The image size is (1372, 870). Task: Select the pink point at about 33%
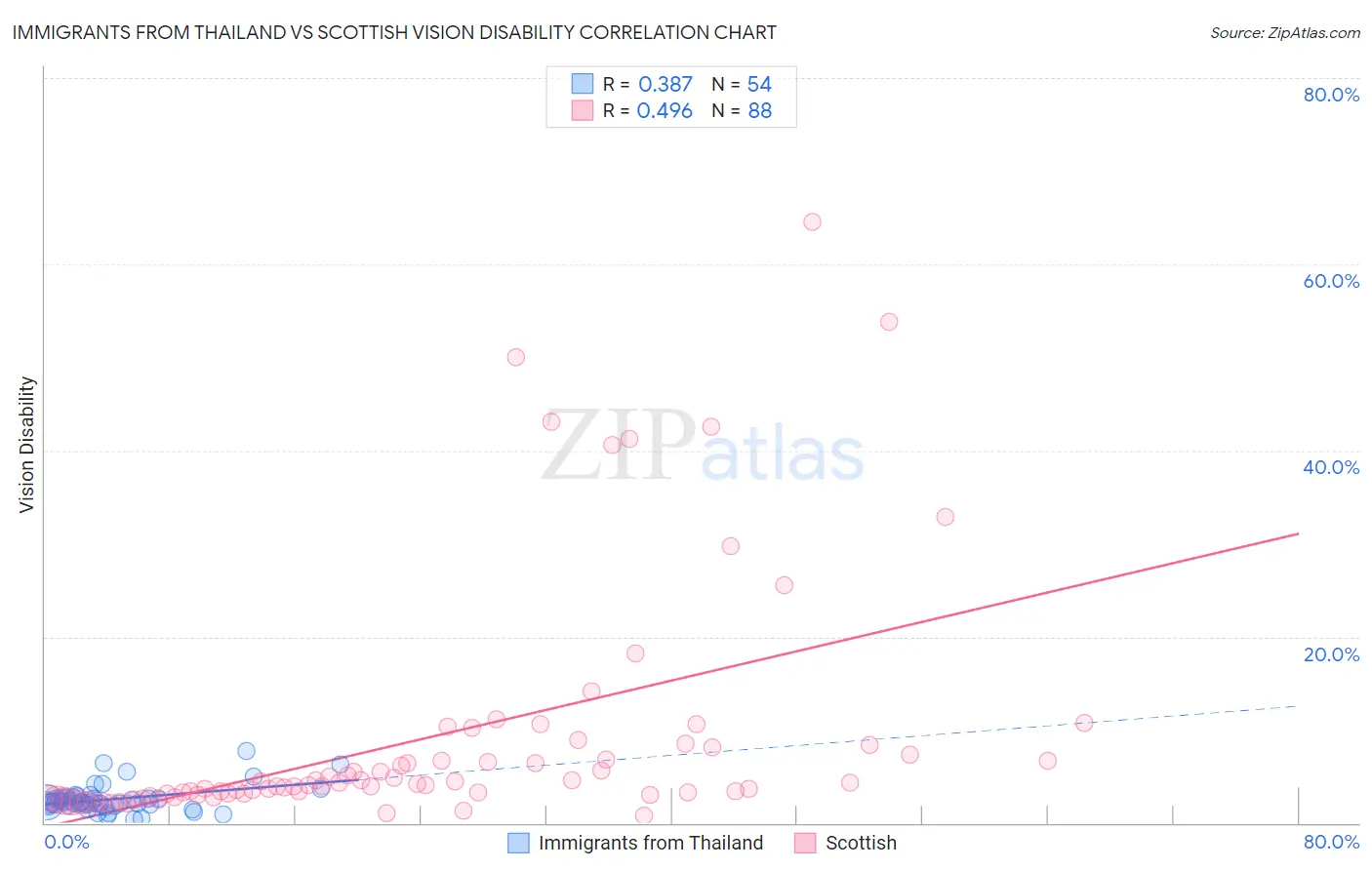945,517
